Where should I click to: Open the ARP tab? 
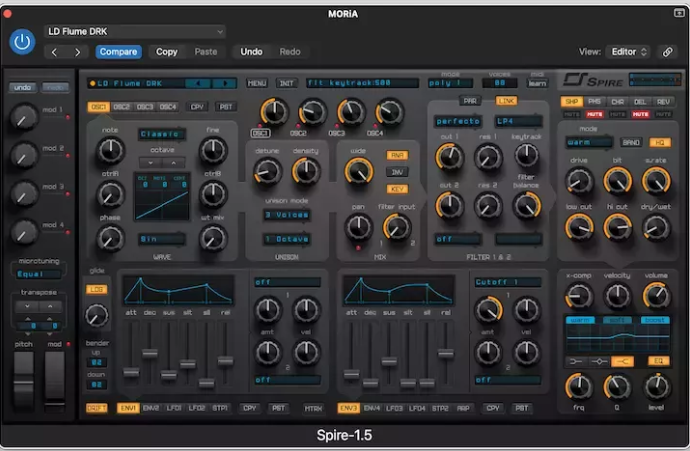tap(463, 408)
